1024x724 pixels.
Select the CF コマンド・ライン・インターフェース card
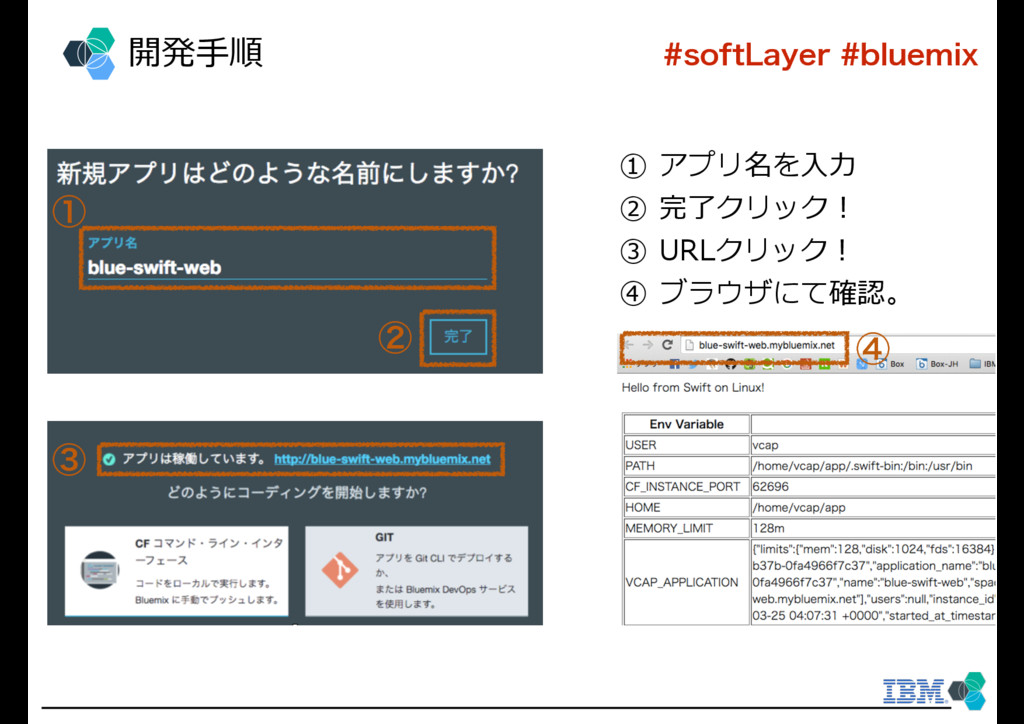(176, 571)
